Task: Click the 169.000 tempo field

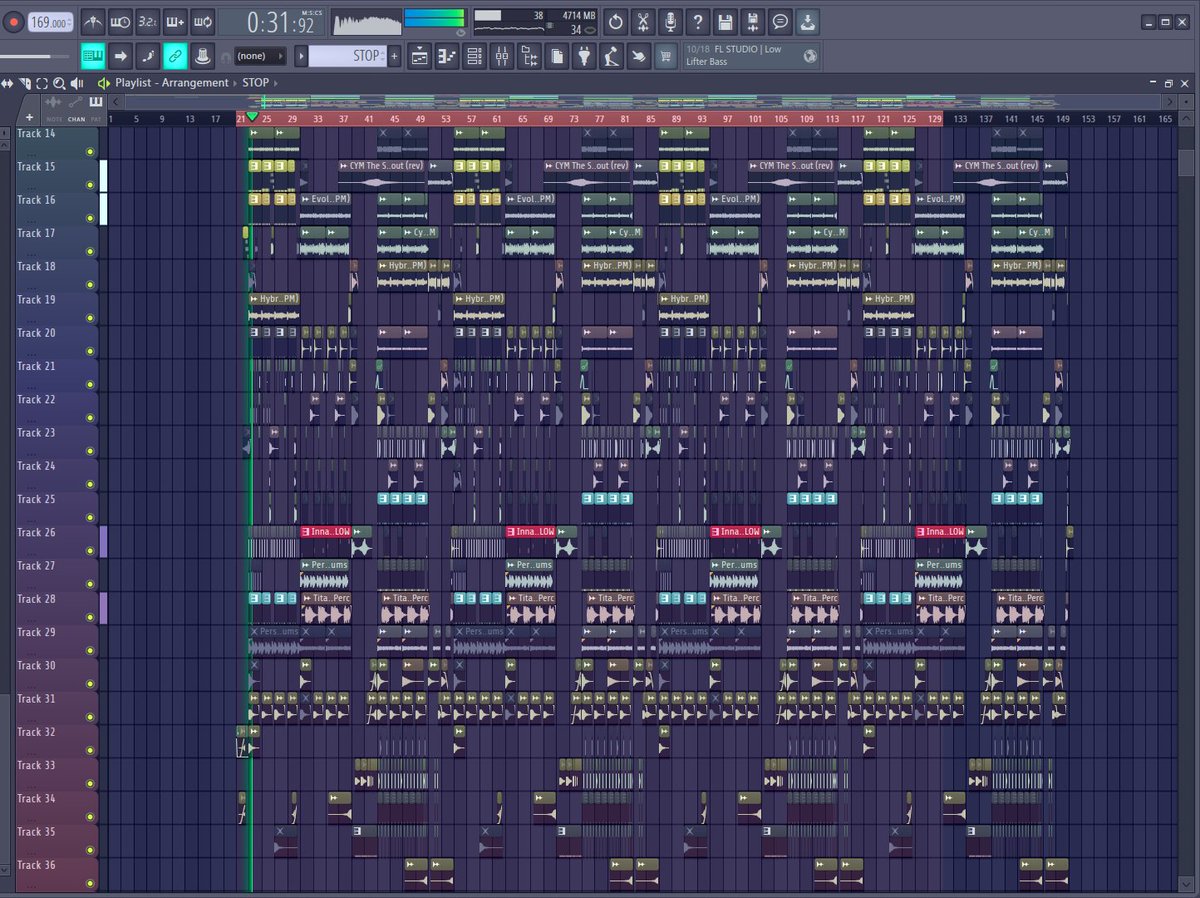Action: pyautogui.click(x=50, y=22)
